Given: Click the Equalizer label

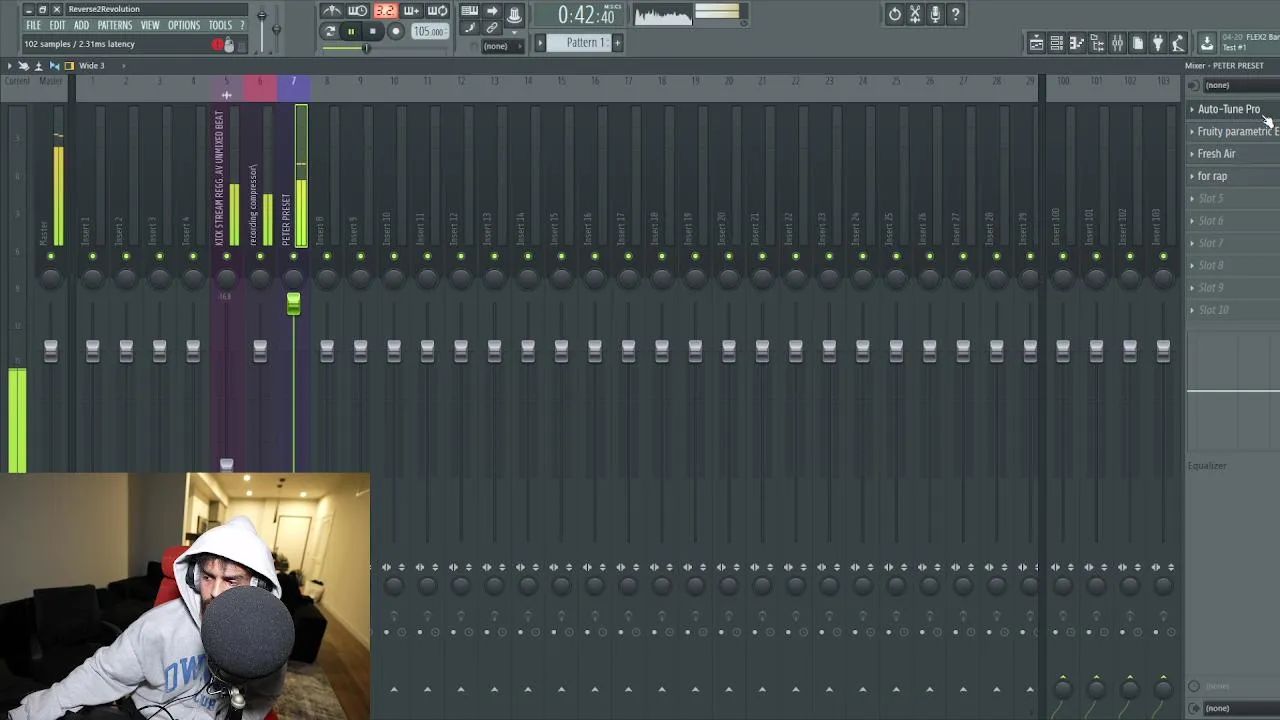Looking at the screenshot, I should click(1207, 466).
